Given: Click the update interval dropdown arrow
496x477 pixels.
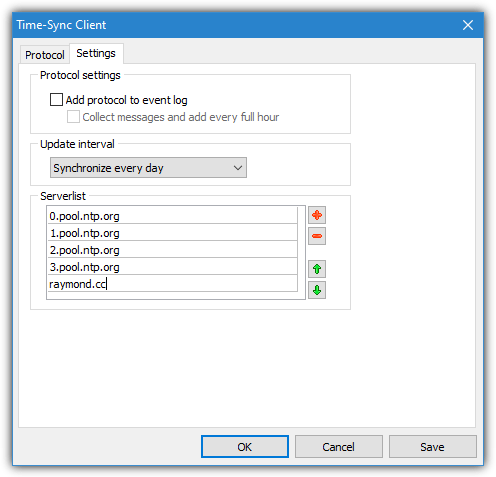Looking at the screenshot, I should 238,168.
